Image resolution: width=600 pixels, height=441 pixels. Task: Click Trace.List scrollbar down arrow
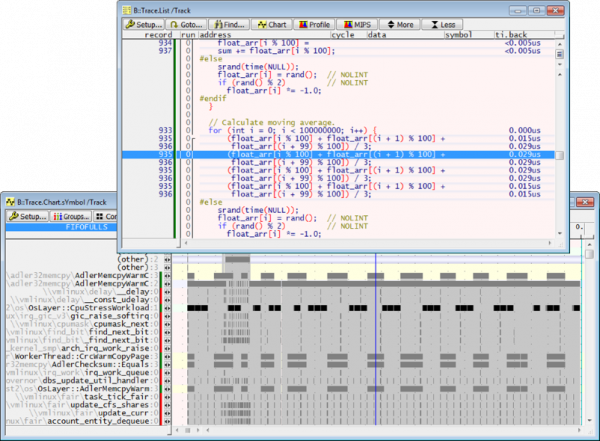pos(561,235)
